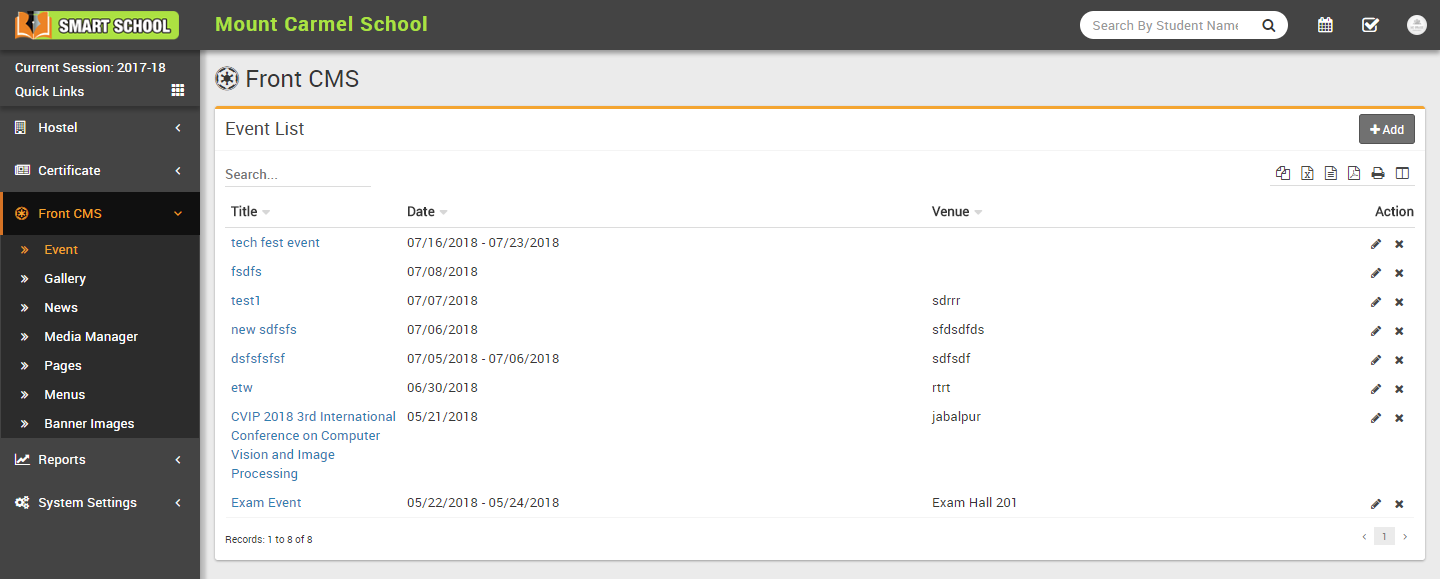Print the event list
The height and width of the screenshot is (579, 1440).
coord(1378,173)
